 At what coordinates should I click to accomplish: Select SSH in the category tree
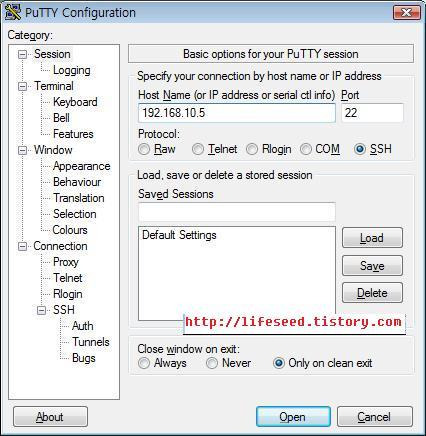(x=64, y=310)
